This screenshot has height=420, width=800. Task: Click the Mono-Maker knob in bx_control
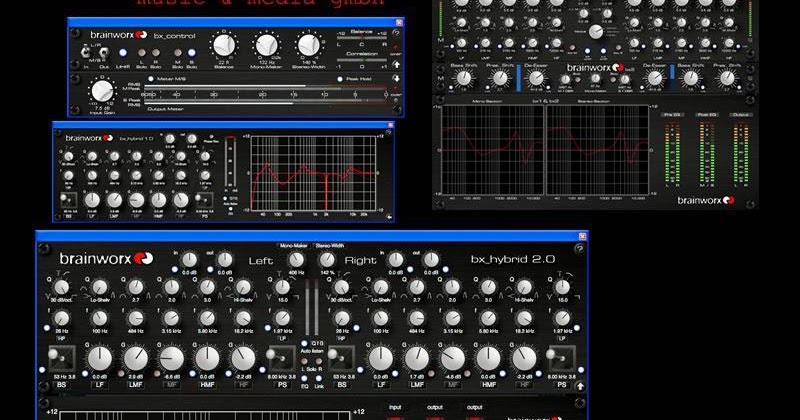266,45
